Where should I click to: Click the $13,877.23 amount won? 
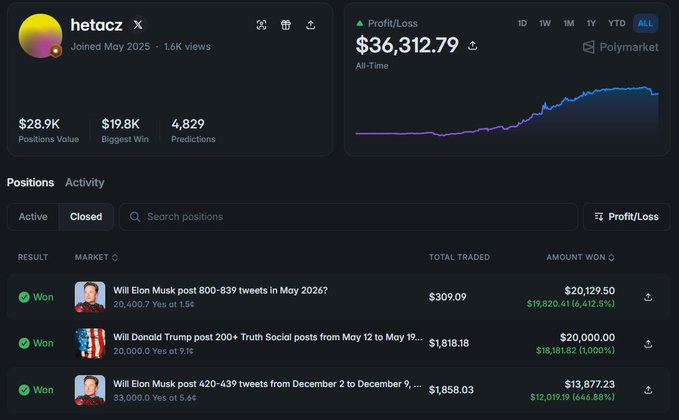click(589, 384)
